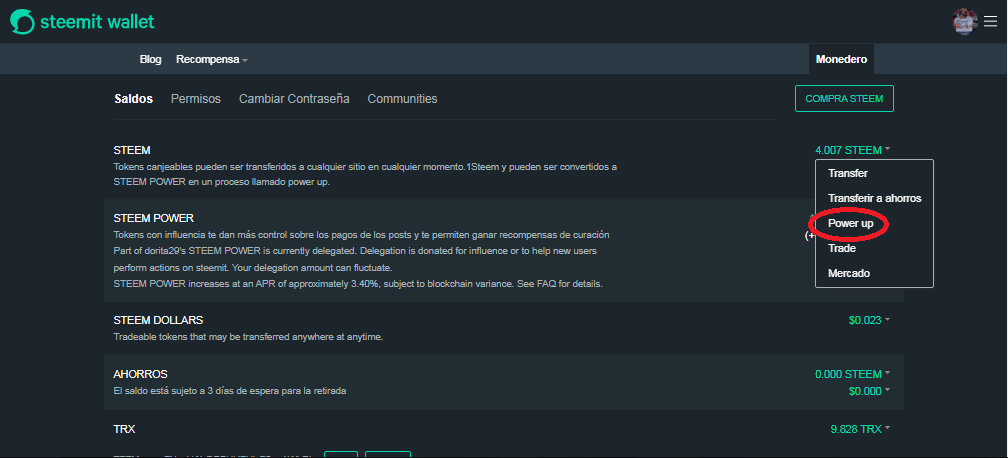Click the Steemit wallet logo icon
Screen dimensions: 1008x458
pyautogui.click(x=22, y=22)
